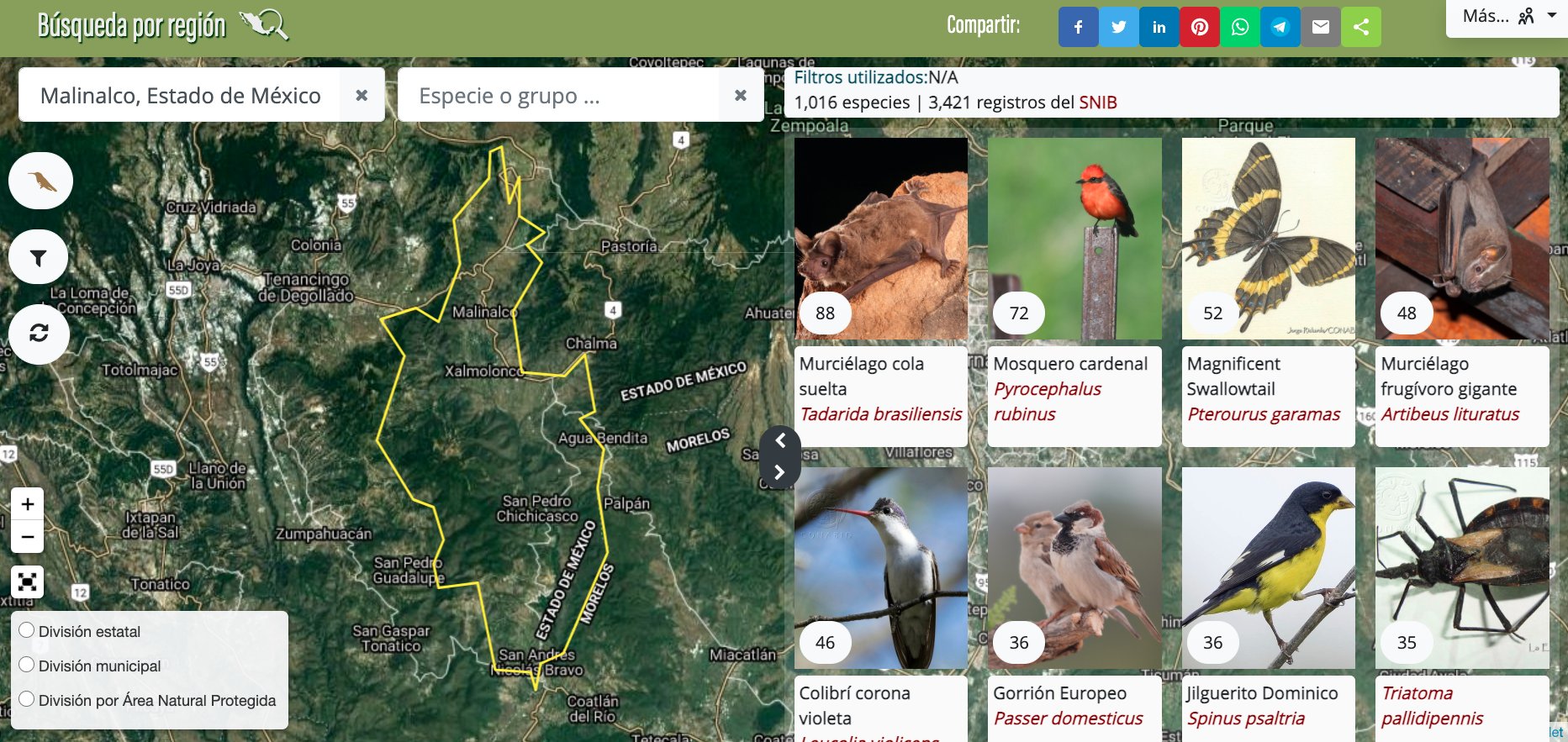
Task: Click the 46 records badge
Action: point(825,643)
